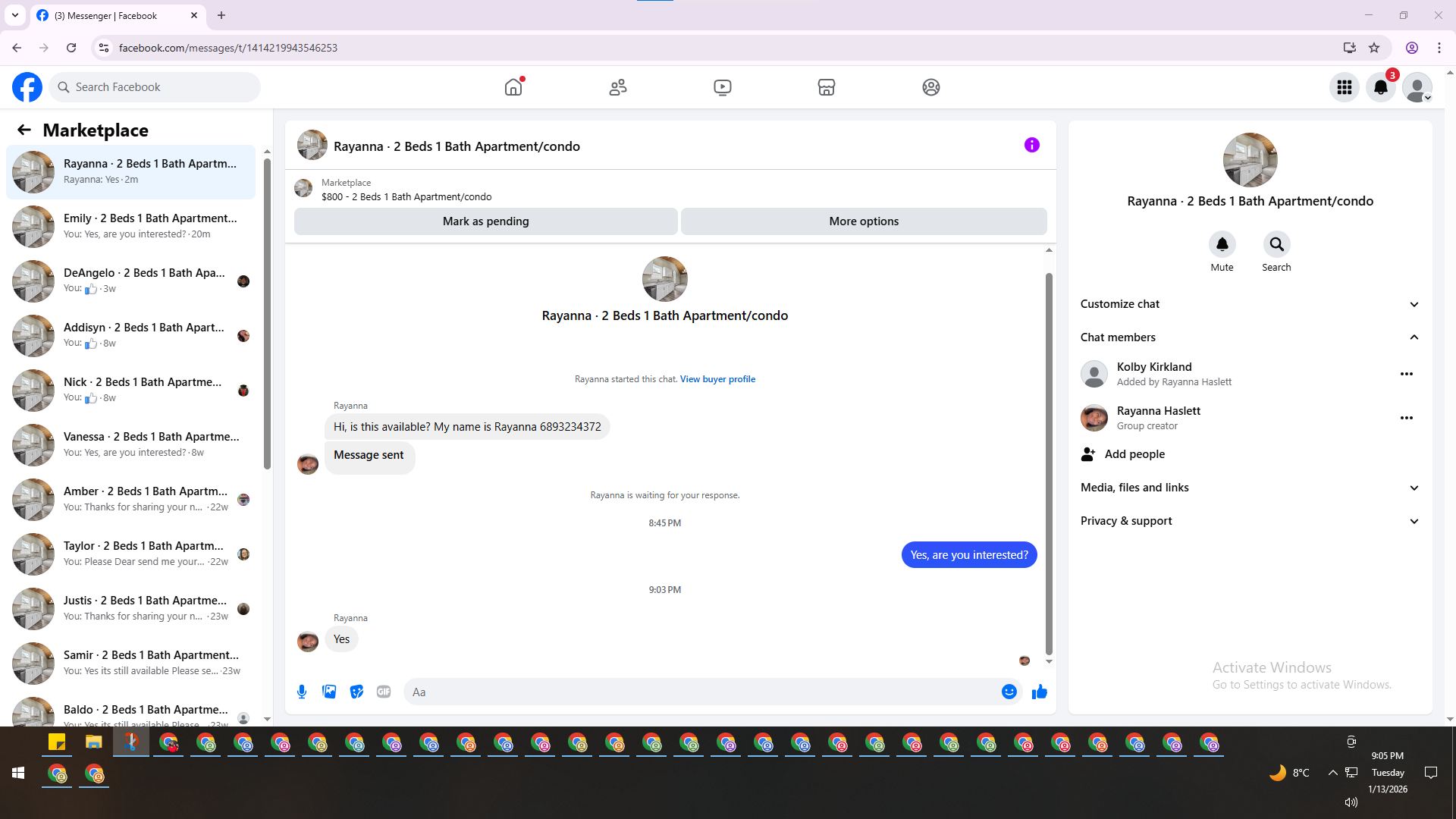This screenshot has width=1456, height=819.
Task: Open the GIF picker icon
Action: pyautogui.click(x=384, y=692)
